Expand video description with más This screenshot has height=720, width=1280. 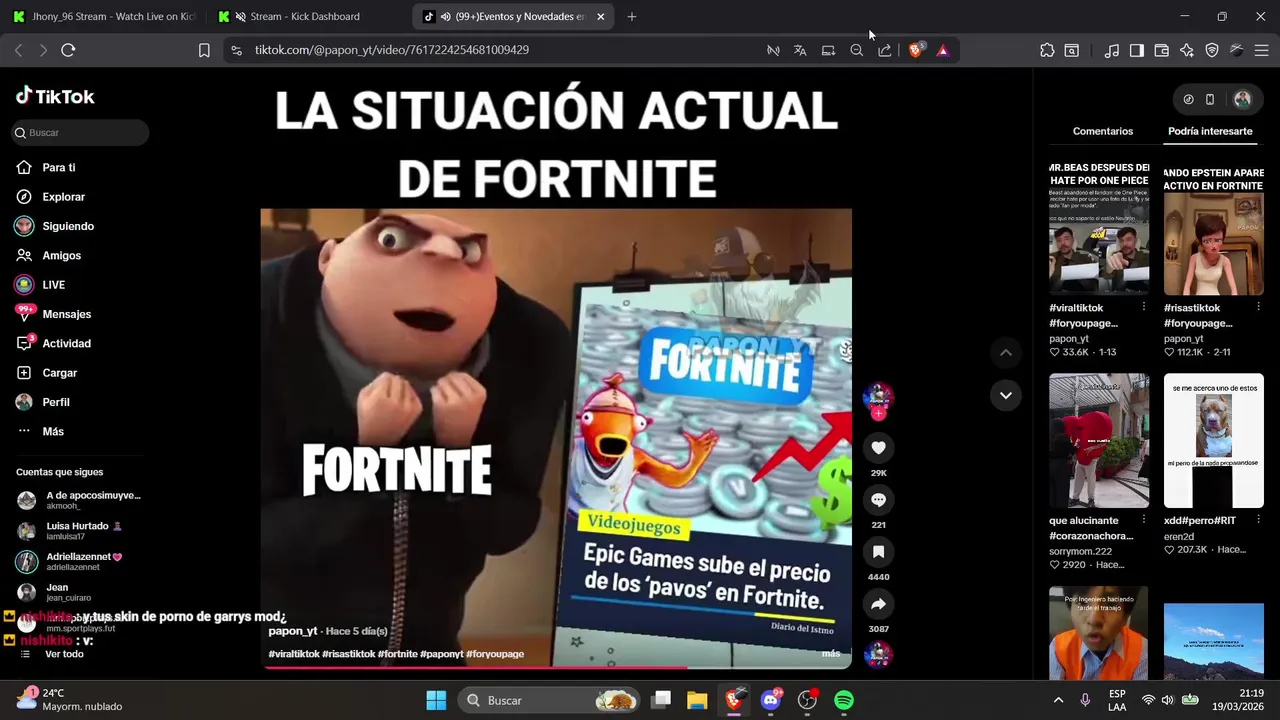831,654
